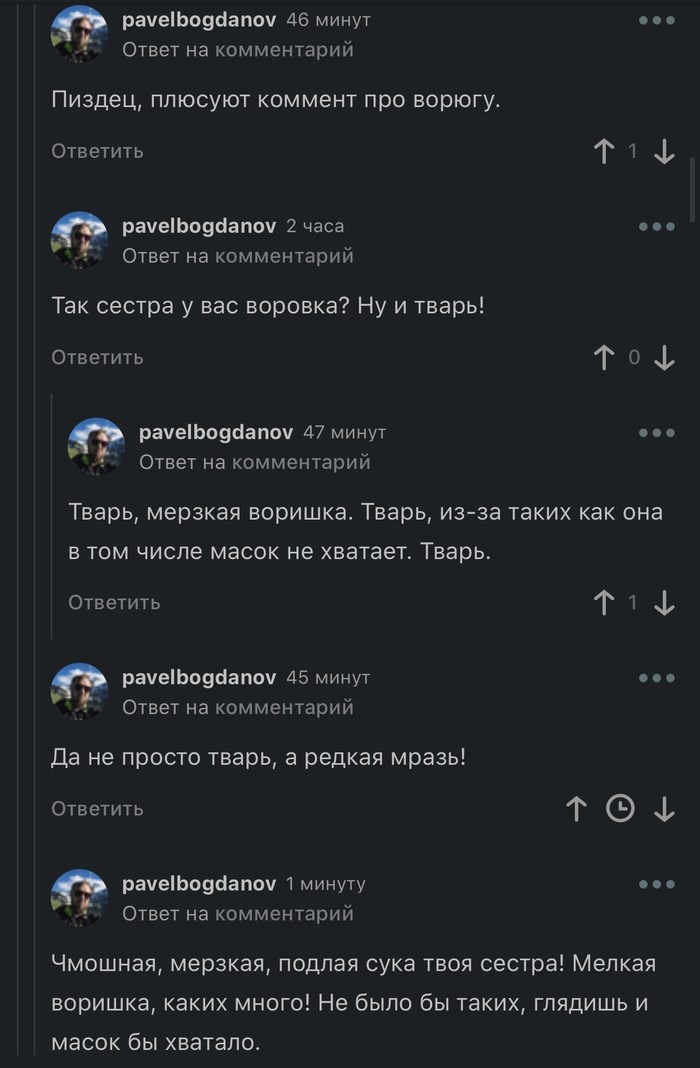Open options menu of the first comment
The width and height of the screenshot is (700, 1068).
(656, 22)
